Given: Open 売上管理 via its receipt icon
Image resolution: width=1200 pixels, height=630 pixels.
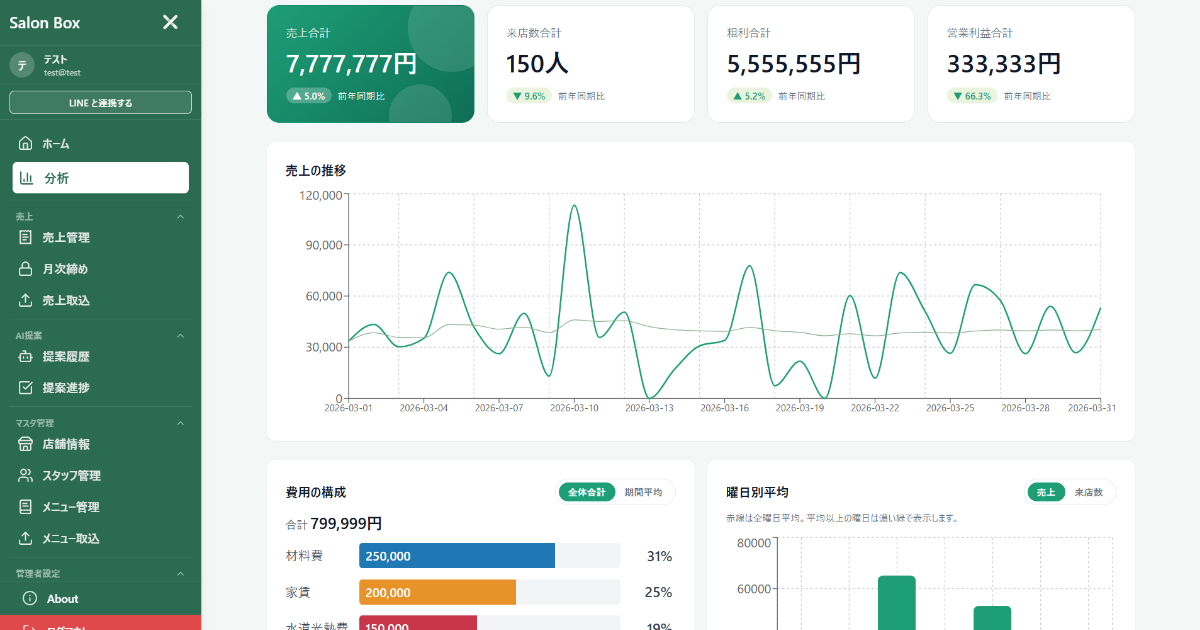Looking at the screenshot, I should [x=26, y=238].
